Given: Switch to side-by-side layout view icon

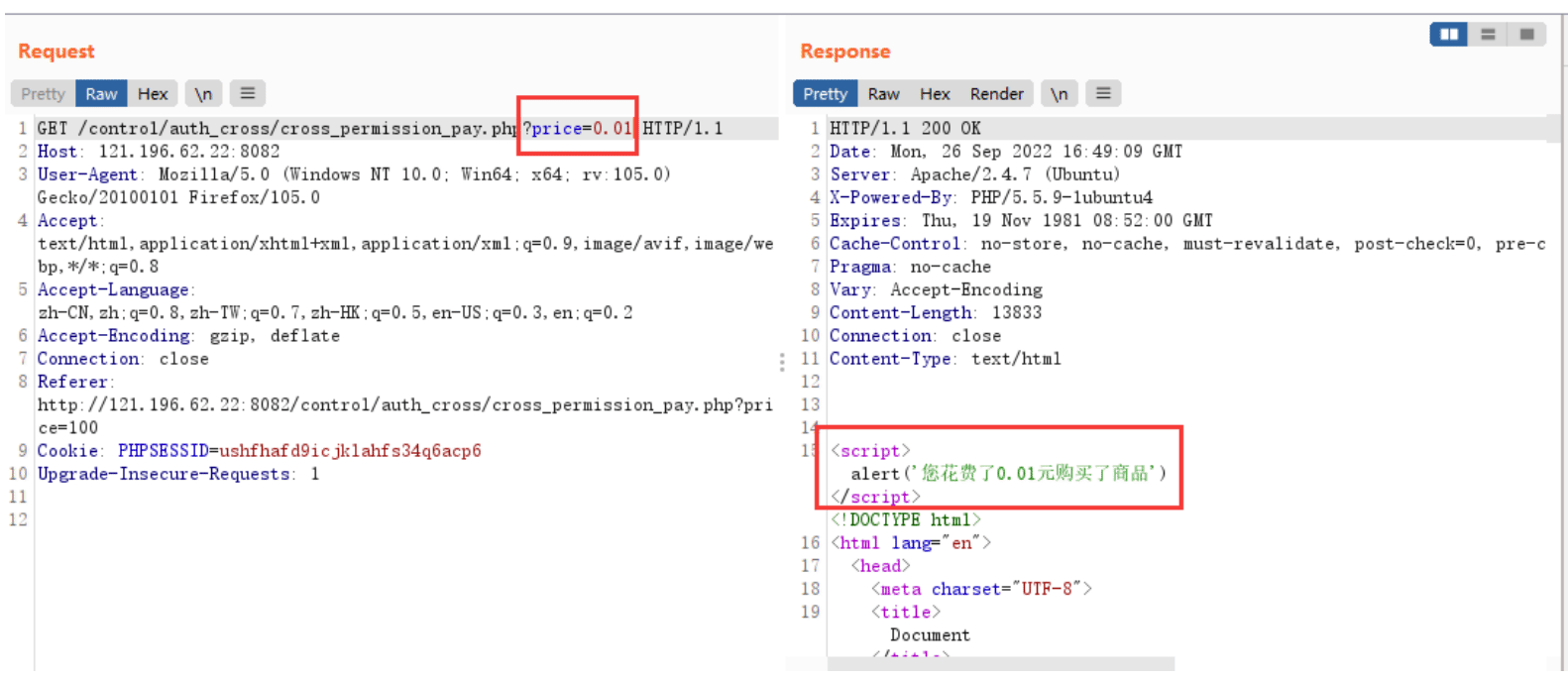Looking at the screenshot, I should pyautogui.click(x=1448, y=35).
